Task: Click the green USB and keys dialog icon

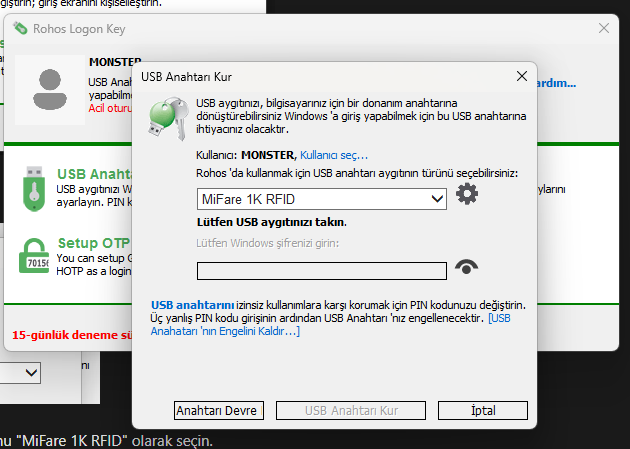Action: [169, 118]
